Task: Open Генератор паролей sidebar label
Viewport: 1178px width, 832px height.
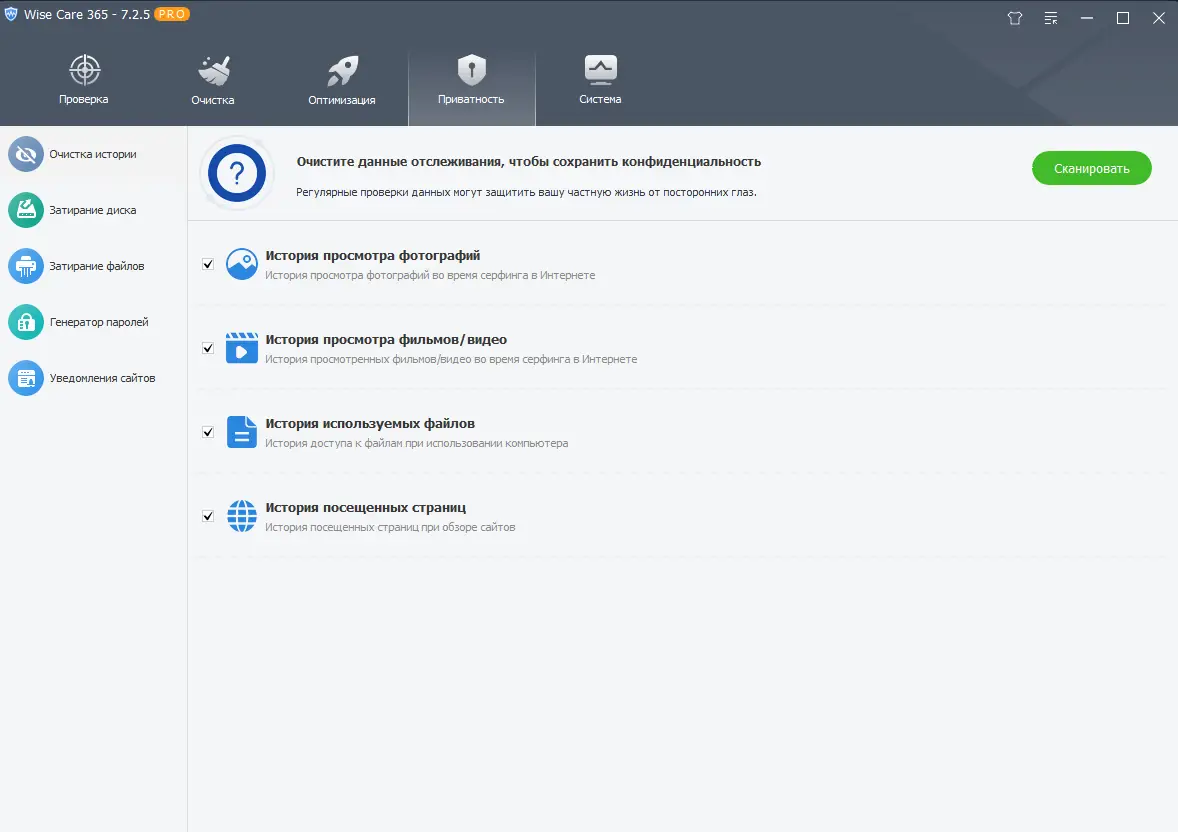Action: pos(99,322)
